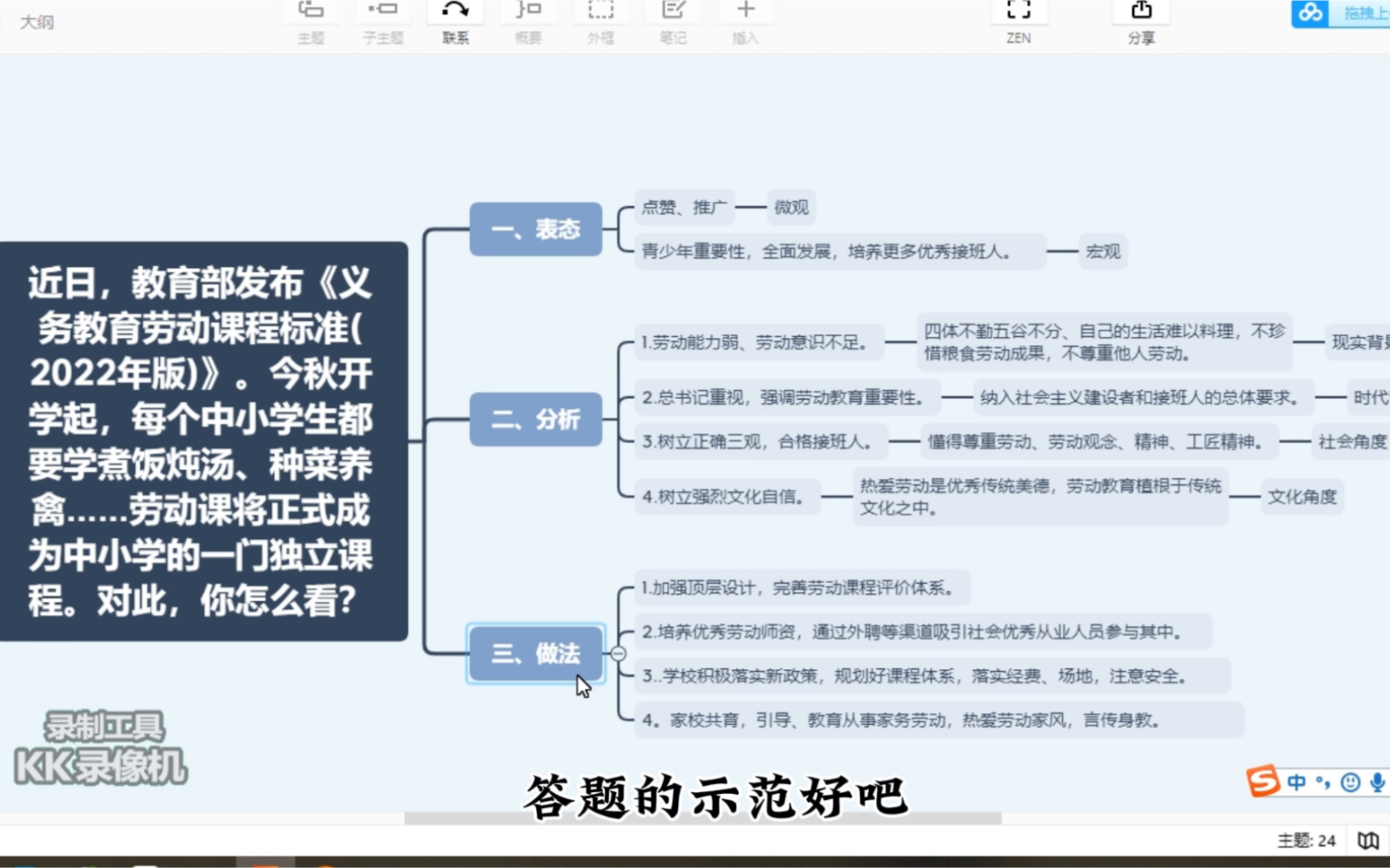Screen dimensions: 1390x868
Task: Select the 微观 node
Action: pos(791,208)
